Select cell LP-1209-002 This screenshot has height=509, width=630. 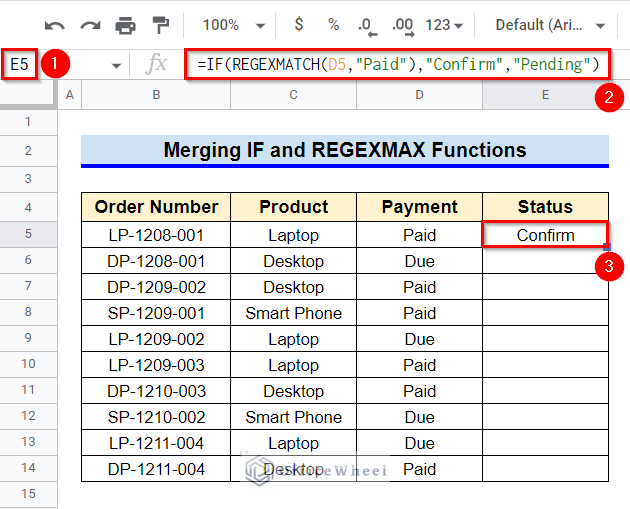156,339
